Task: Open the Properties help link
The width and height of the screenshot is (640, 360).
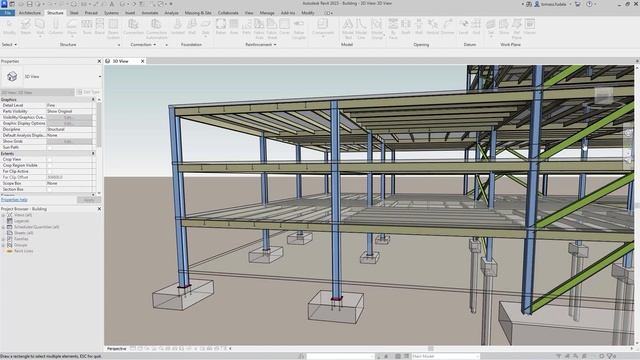Action: coord(14,200)
